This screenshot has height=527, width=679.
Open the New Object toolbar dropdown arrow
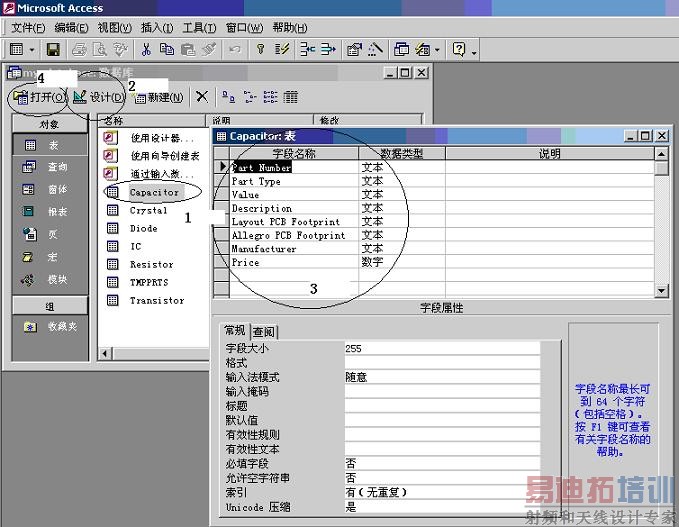pos(437,50)
